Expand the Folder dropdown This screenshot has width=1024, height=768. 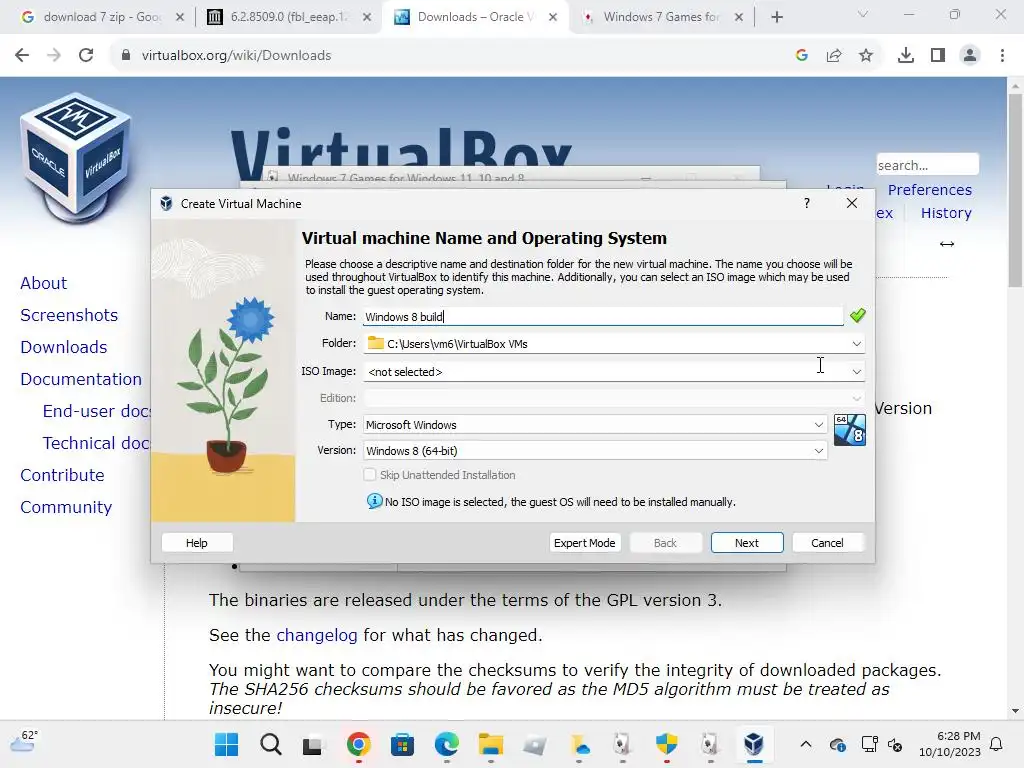point(856,344)
